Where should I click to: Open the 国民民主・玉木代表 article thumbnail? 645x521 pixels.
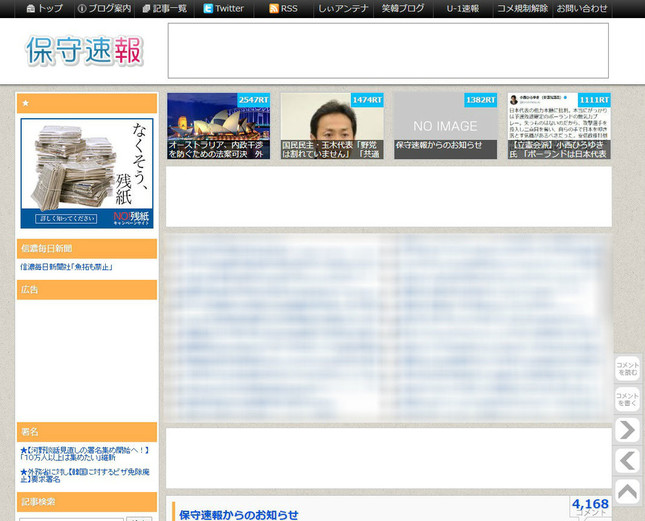(332, 126)
